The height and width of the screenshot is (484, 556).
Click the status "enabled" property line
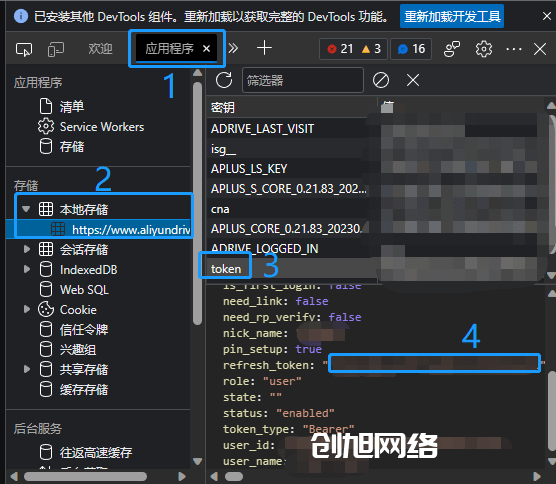(x=278, y=413)
